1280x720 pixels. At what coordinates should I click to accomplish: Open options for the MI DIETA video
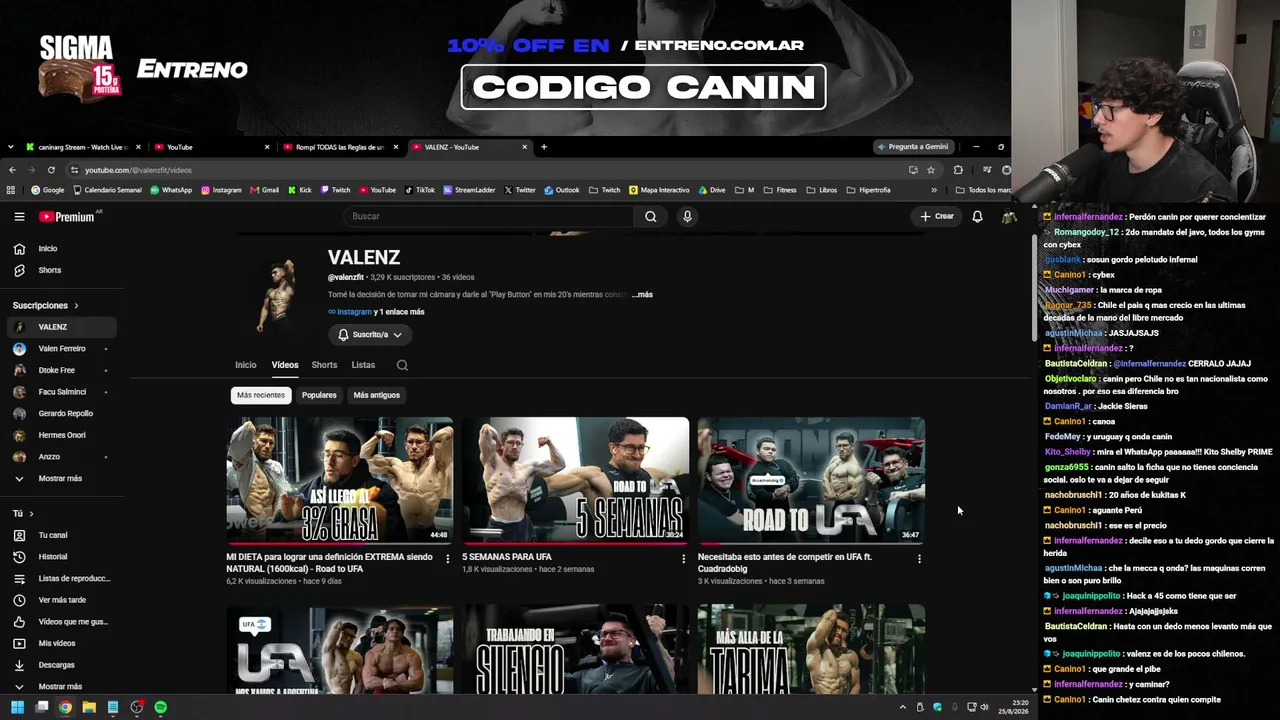coord(447,559)
